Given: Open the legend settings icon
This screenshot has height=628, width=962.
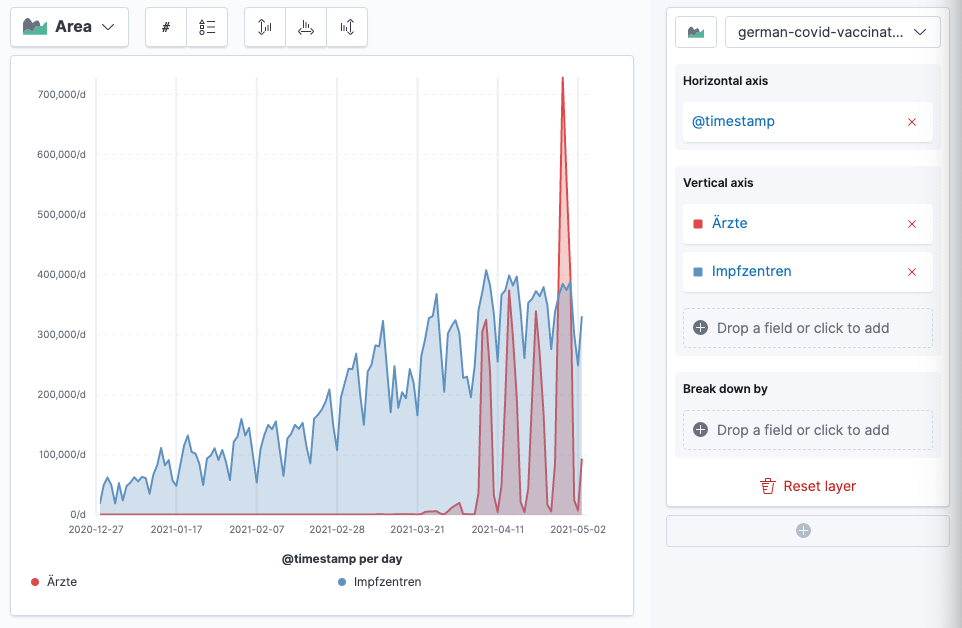Looking at the screenshot, I should [x=207, y=27].
